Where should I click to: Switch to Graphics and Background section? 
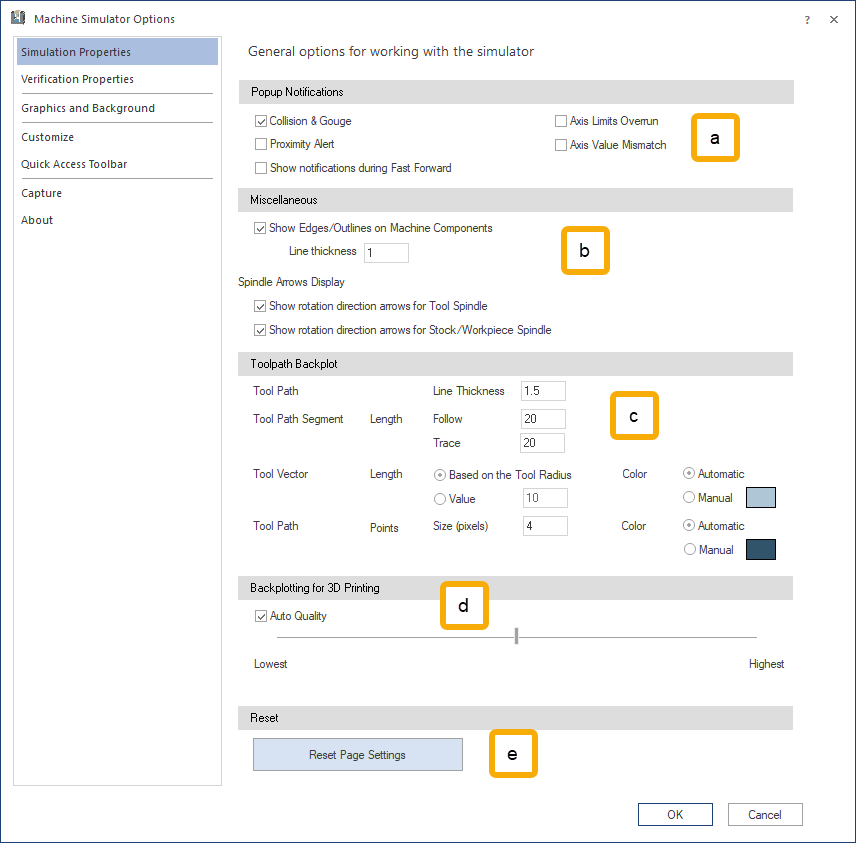(x=88, y=108)
